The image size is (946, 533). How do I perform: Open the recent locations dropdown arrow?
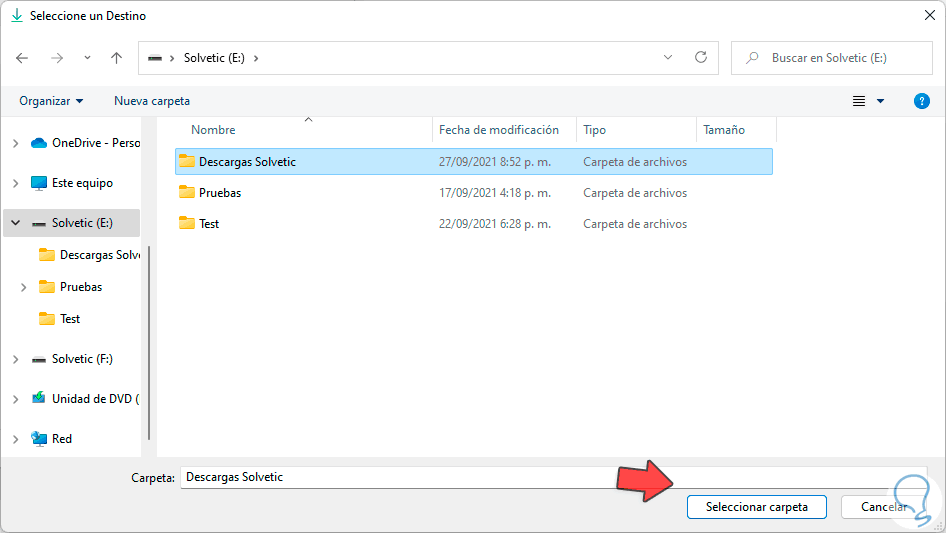coord(87,58)
